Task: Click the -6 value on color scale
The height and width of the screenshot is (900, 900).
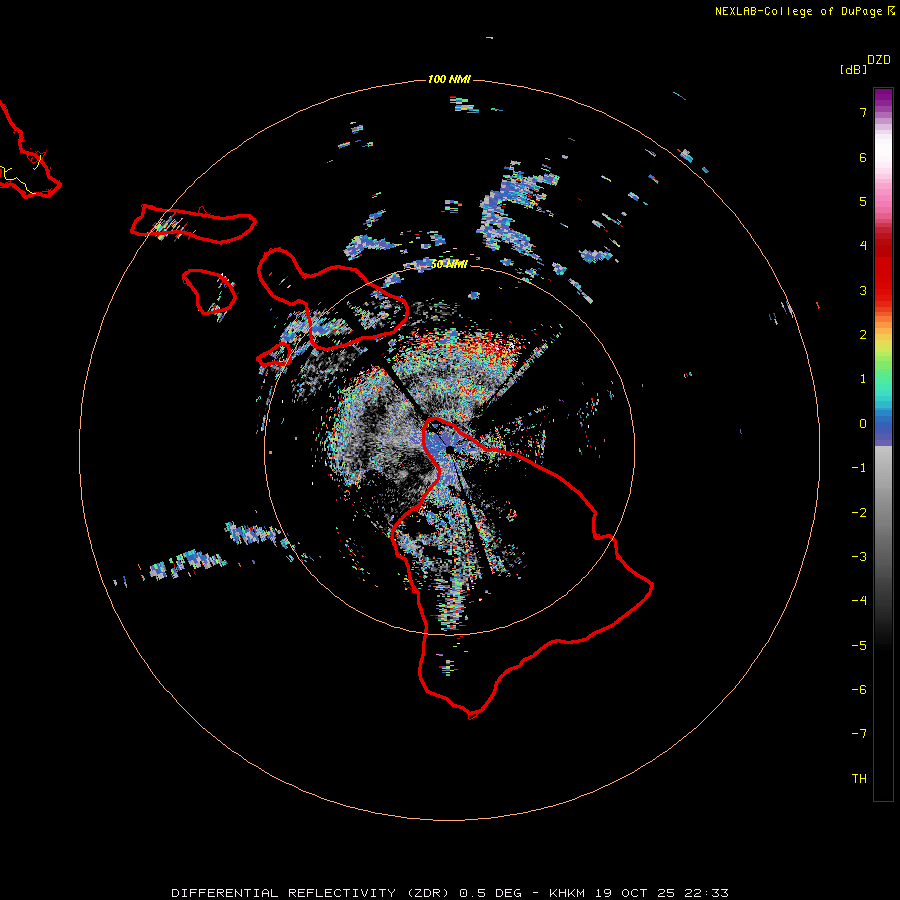Action: [x=859, y=690]
